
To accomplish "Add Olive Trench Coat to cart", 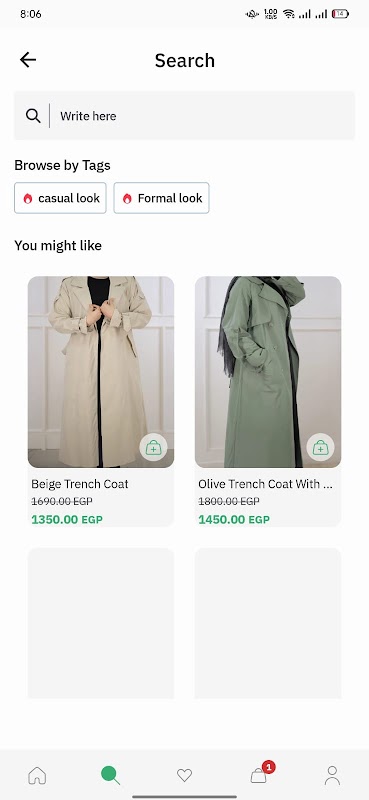I will tap(321, 447).
